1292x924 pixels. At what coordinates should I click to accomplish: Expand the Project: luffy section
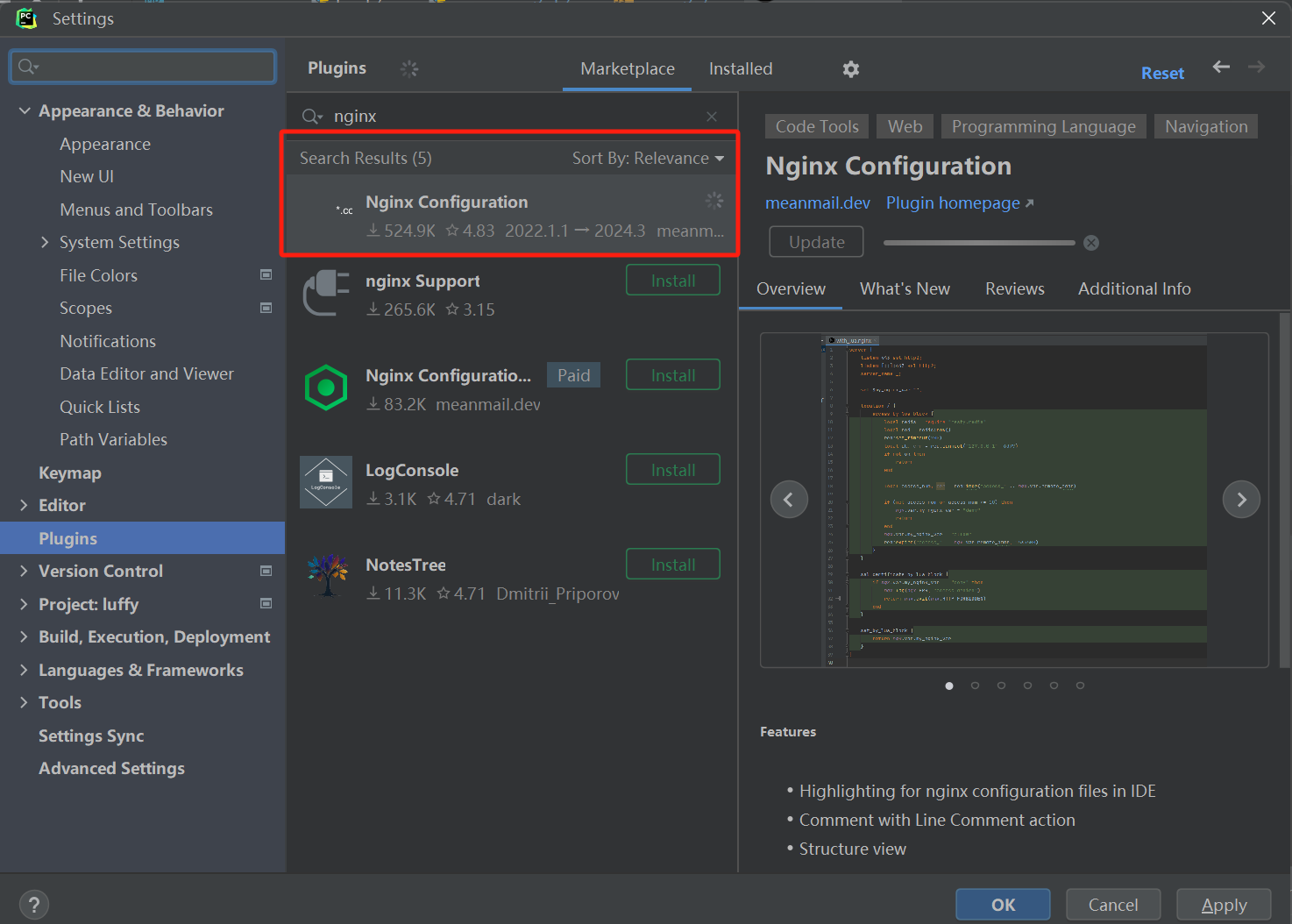[x=24, y=603]
